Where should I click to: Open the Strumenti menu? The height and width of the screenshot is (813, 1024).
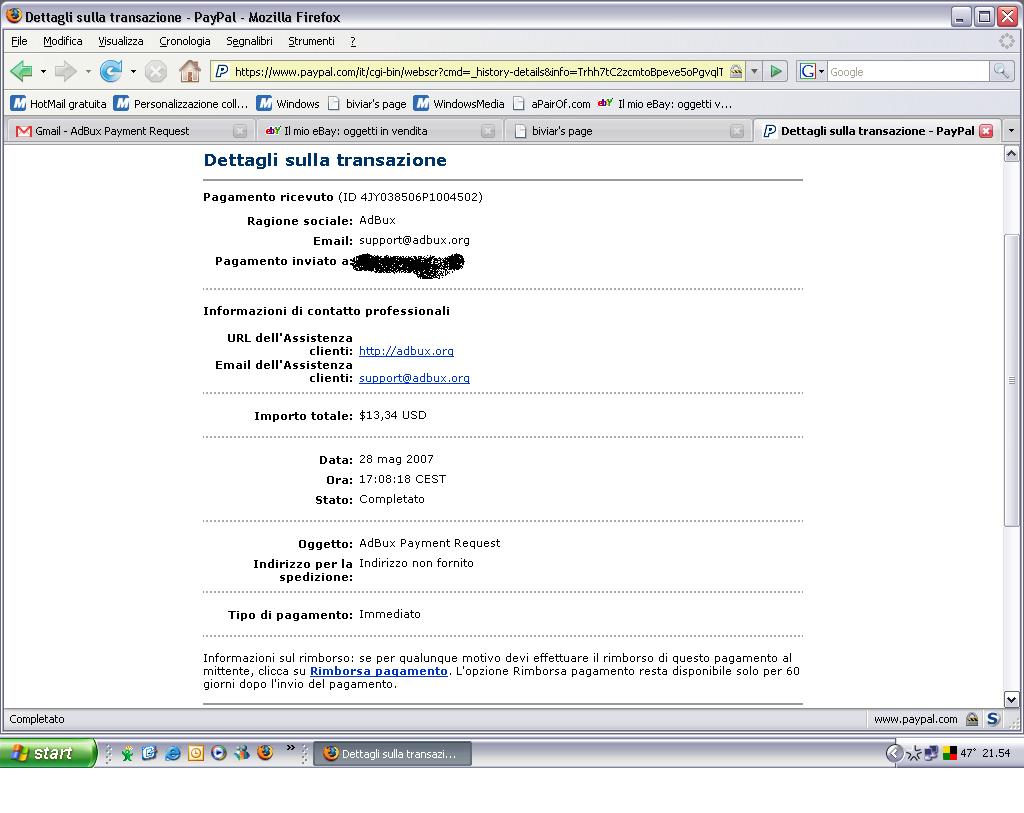pos(312,41)
